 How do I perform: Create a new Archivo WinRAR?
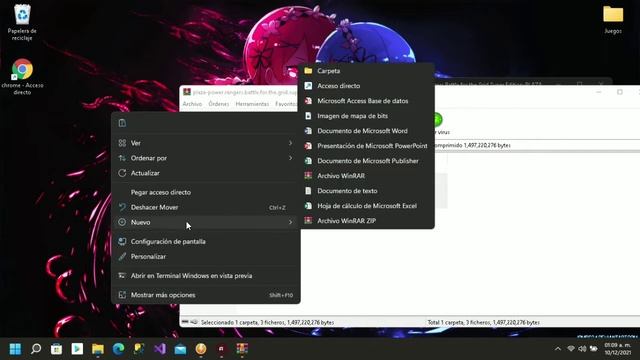click(367, 176)
